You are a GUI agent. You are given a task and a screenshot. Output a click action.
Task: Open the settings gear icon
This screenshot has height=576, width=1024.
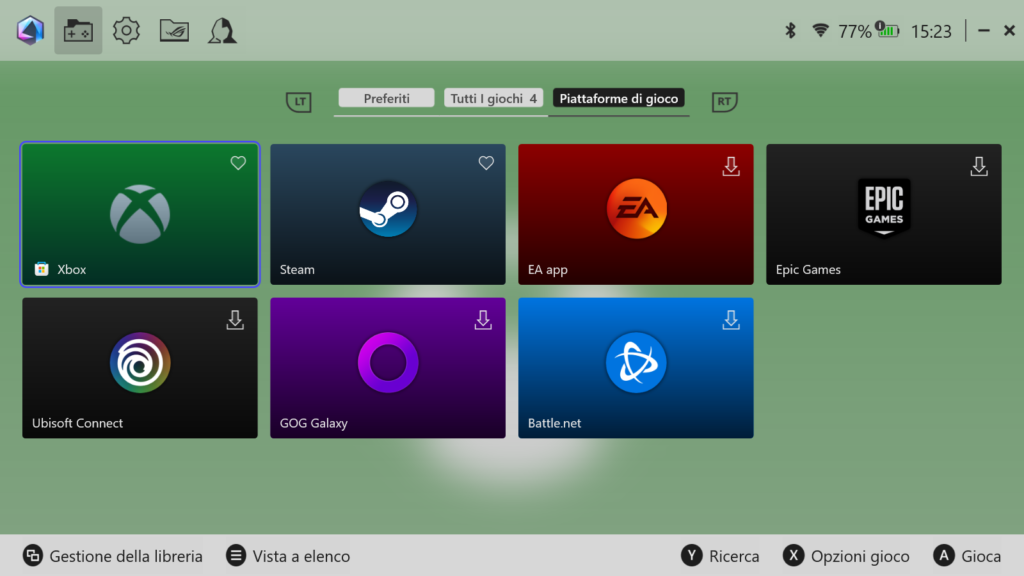tap(126, 31)
